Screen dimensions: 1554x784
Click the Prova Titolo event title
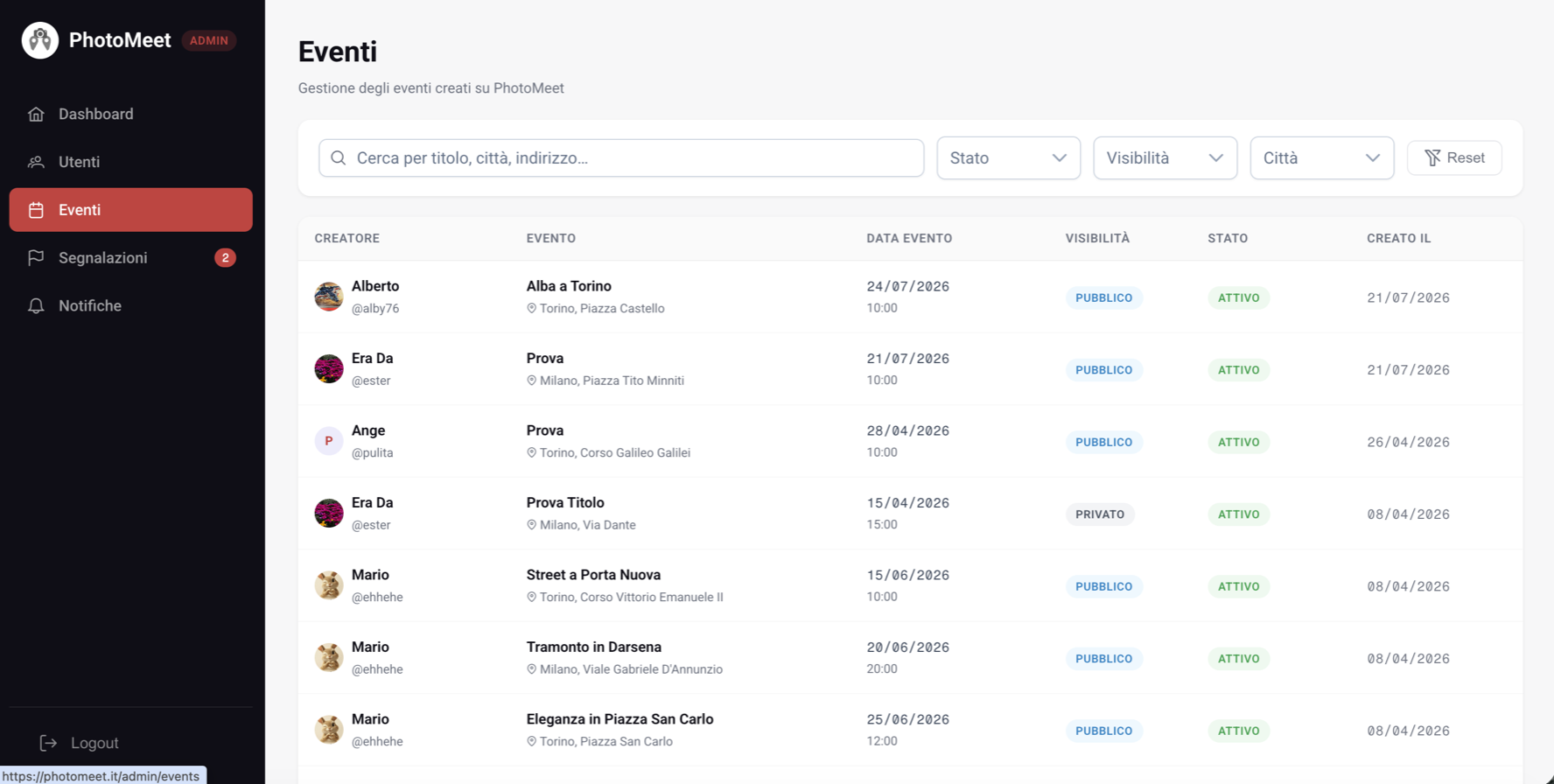pos(565,502)
